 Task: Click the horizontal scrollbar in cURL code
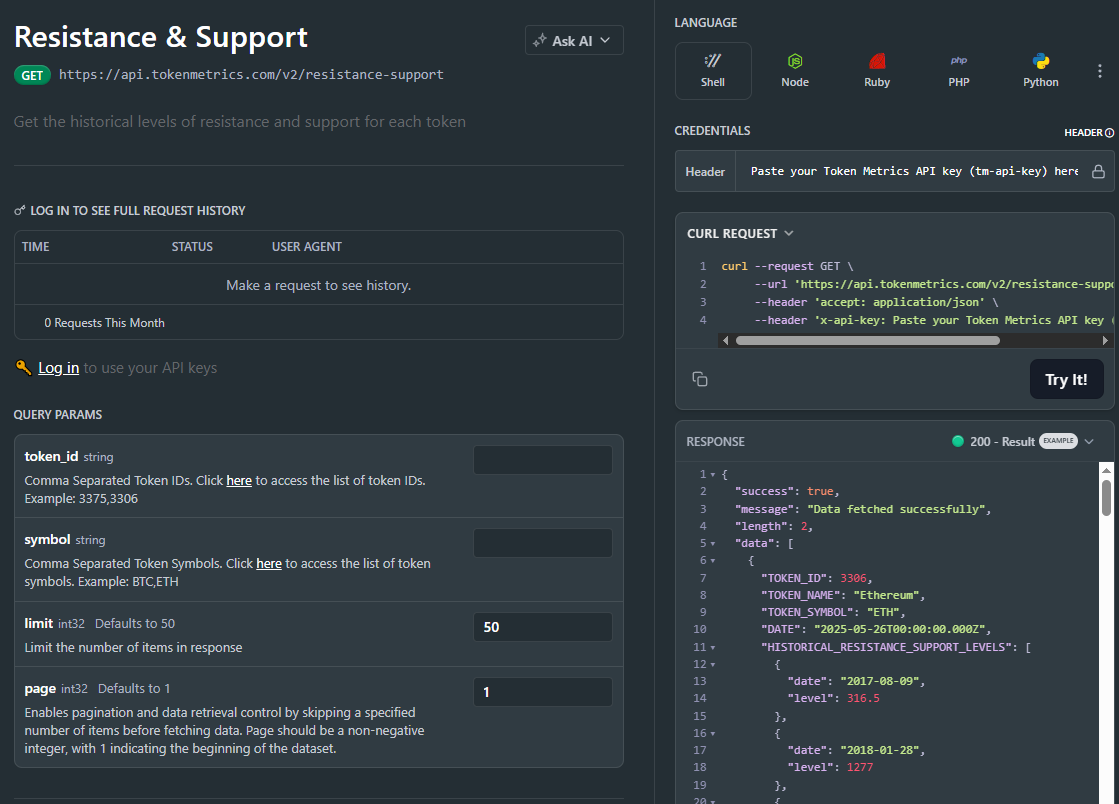(x=867, y=340)
